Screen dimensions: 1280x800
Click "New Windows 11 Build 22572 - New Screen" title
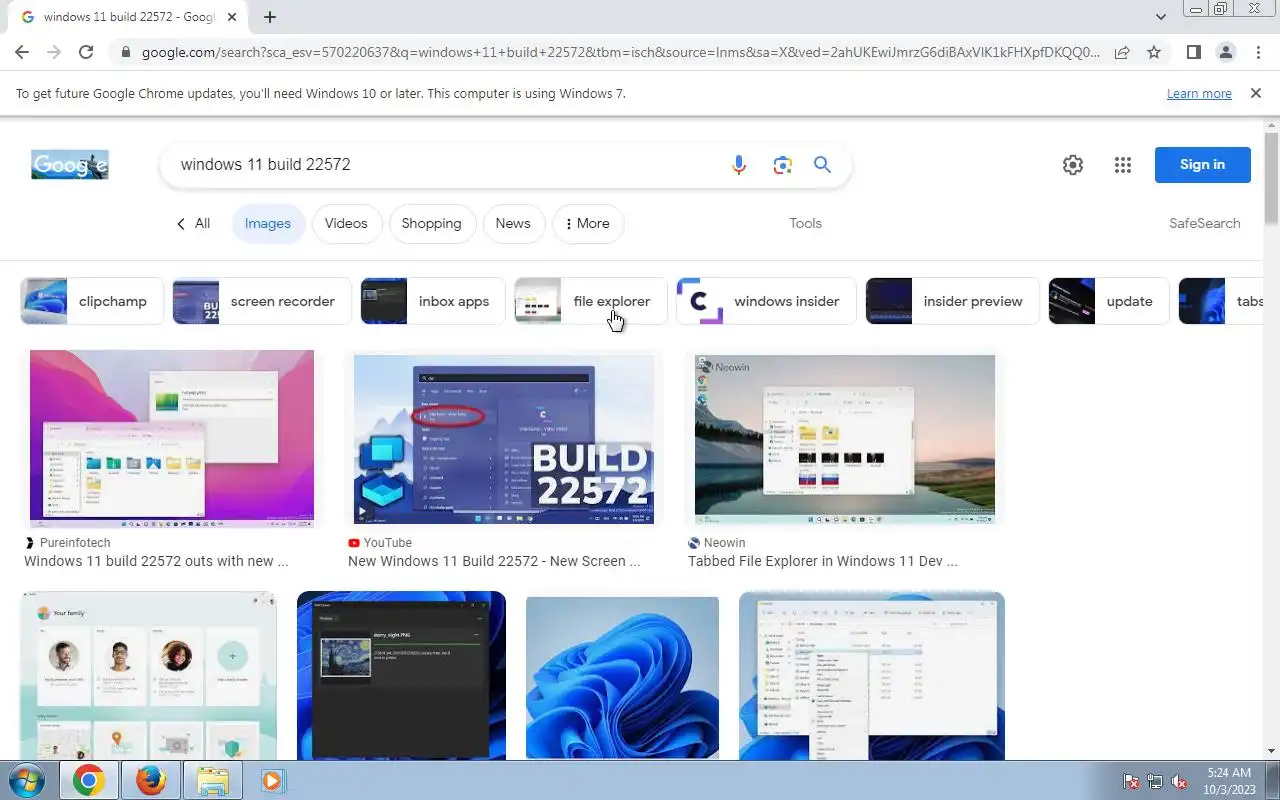(494, 561)
